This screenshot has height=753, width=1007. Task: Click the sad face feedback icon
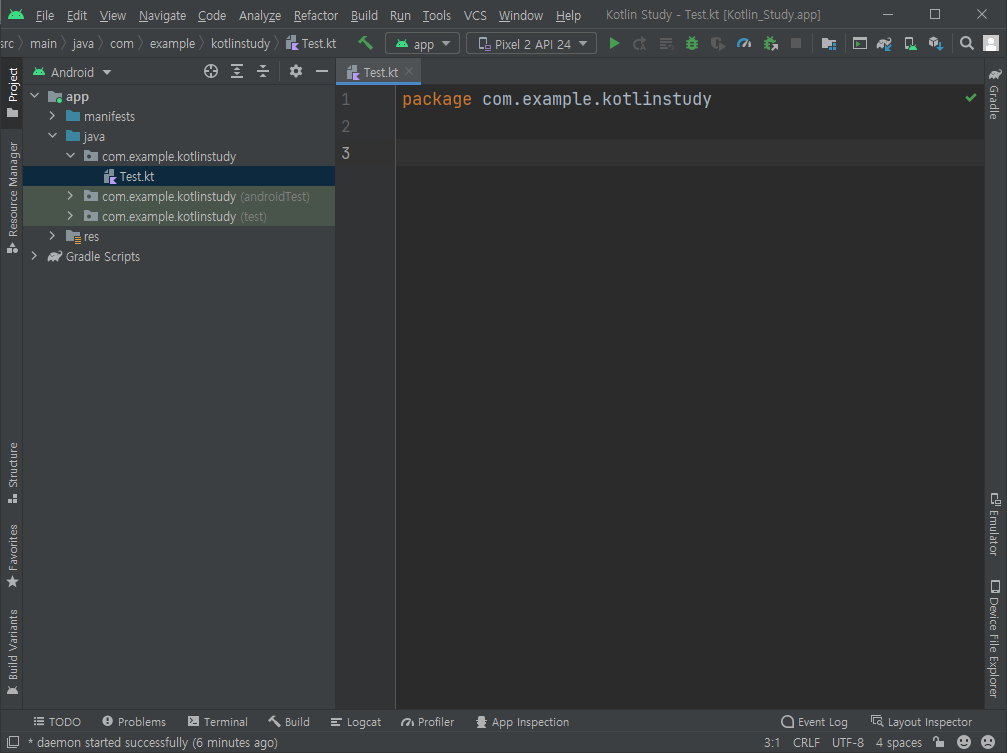click(x=988, y=742)
